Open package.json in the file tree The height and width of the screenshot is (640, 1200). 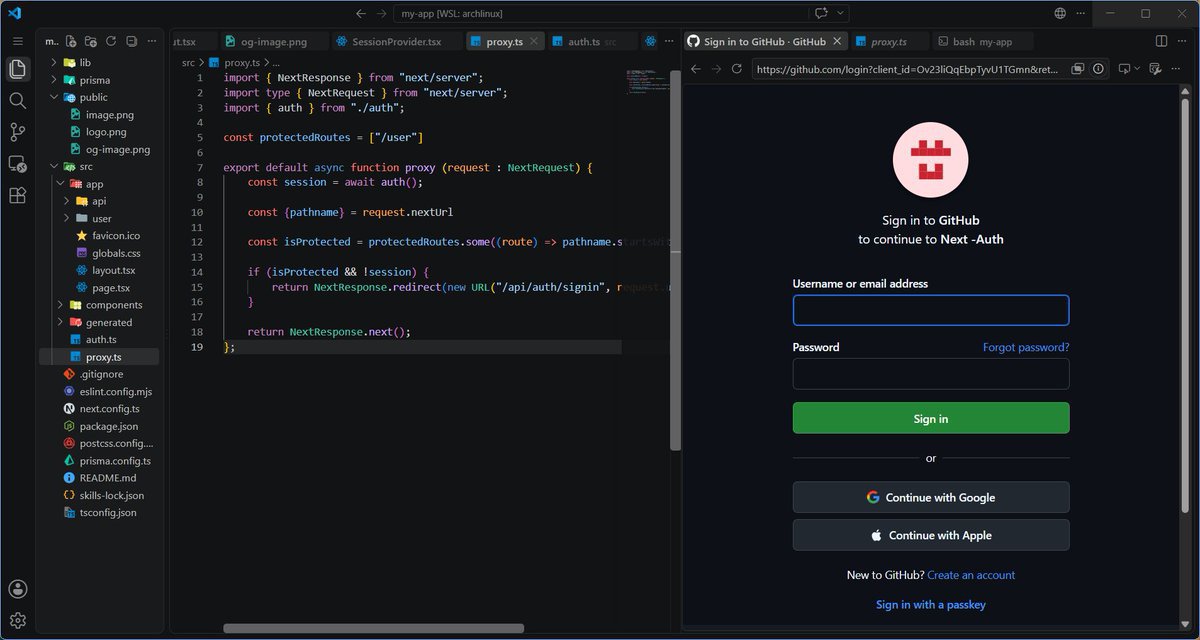(x=108, y=426)
